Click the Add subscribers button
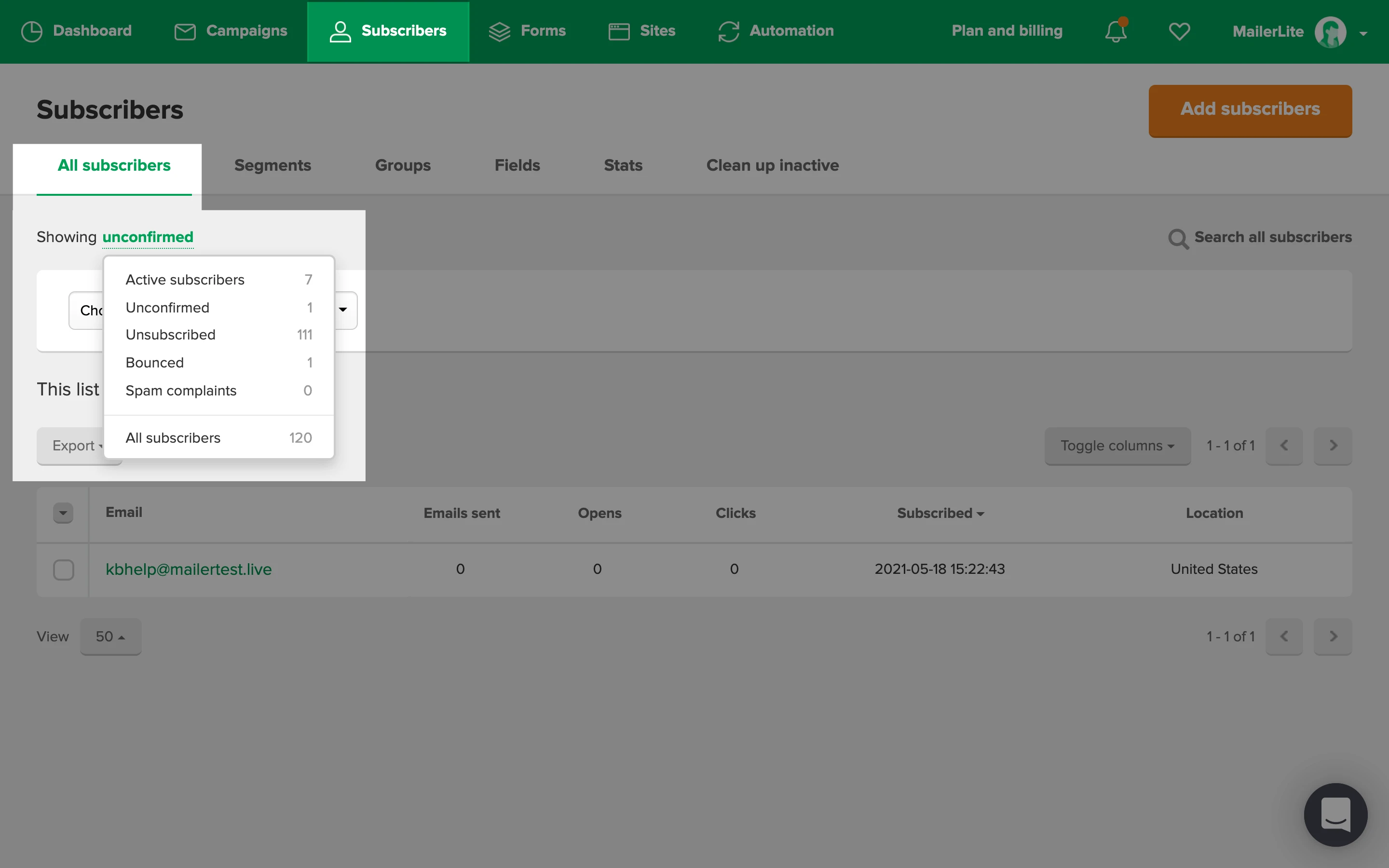Viewport: 1389px width, 868px height. 1250,110
